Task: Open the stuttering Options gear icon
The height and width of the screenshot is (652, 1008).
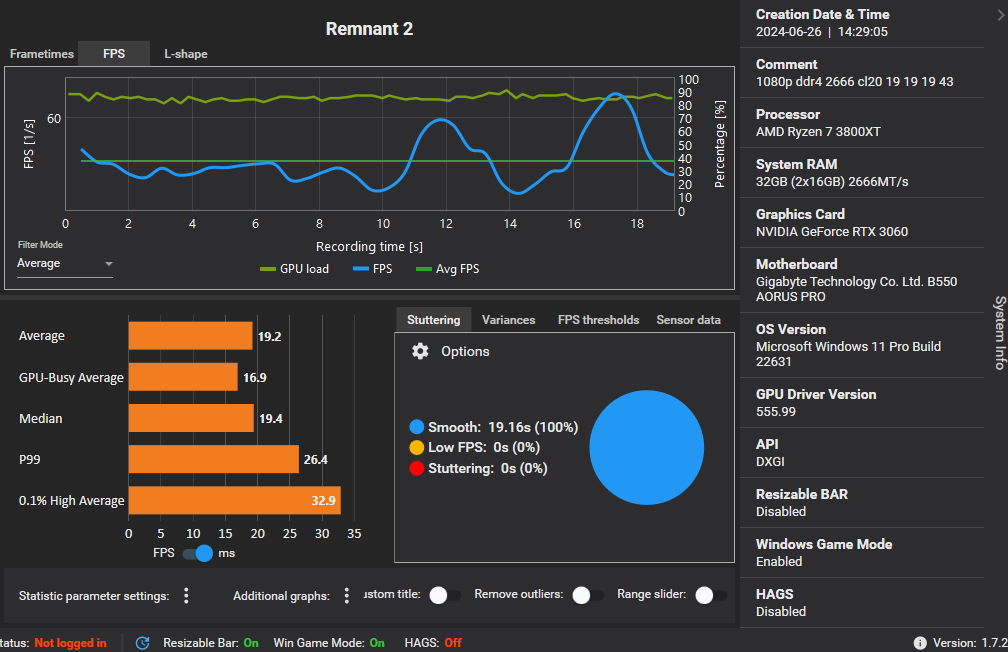Action: click(x=420, y=351)
